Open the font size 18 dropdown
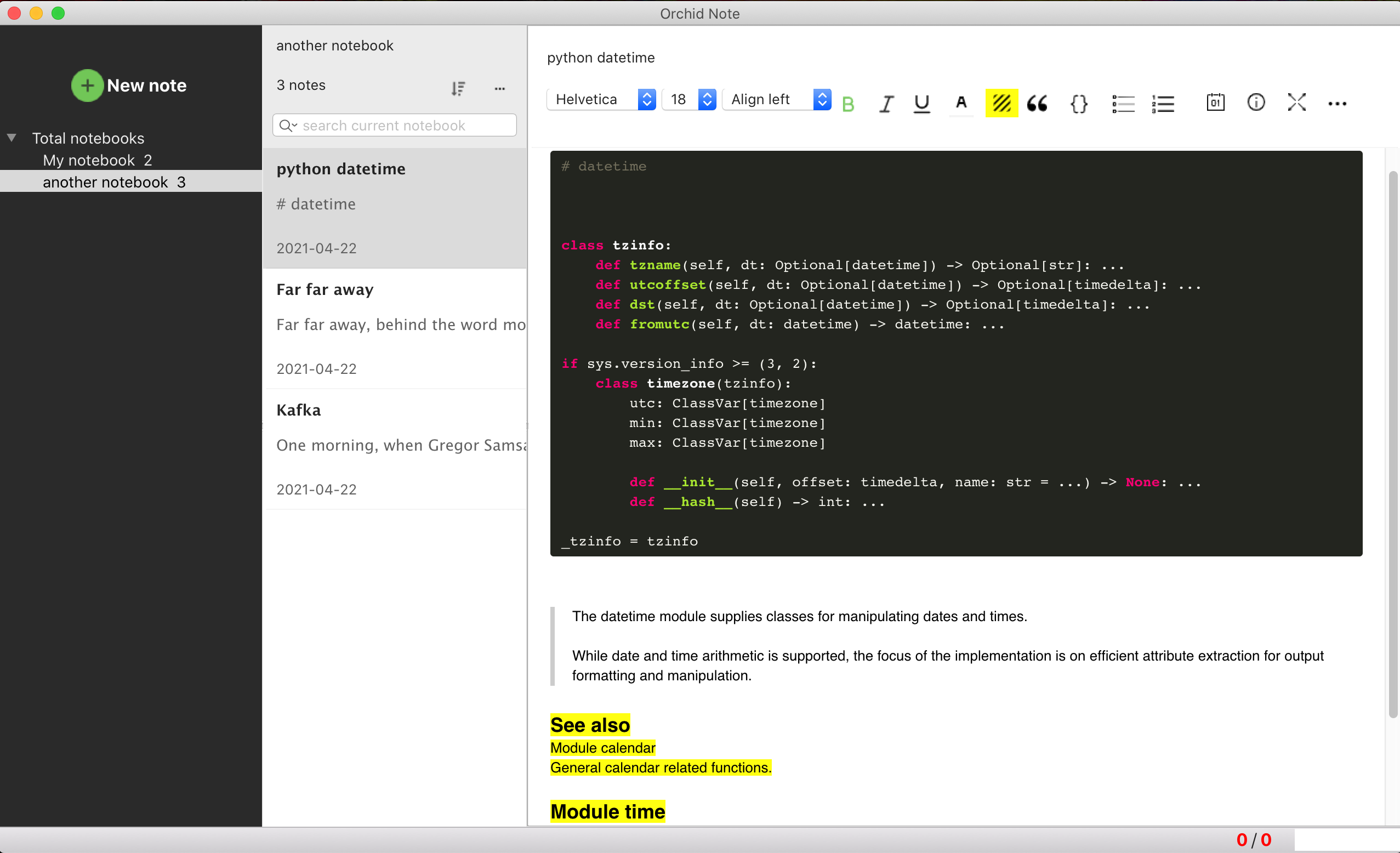 689,99
